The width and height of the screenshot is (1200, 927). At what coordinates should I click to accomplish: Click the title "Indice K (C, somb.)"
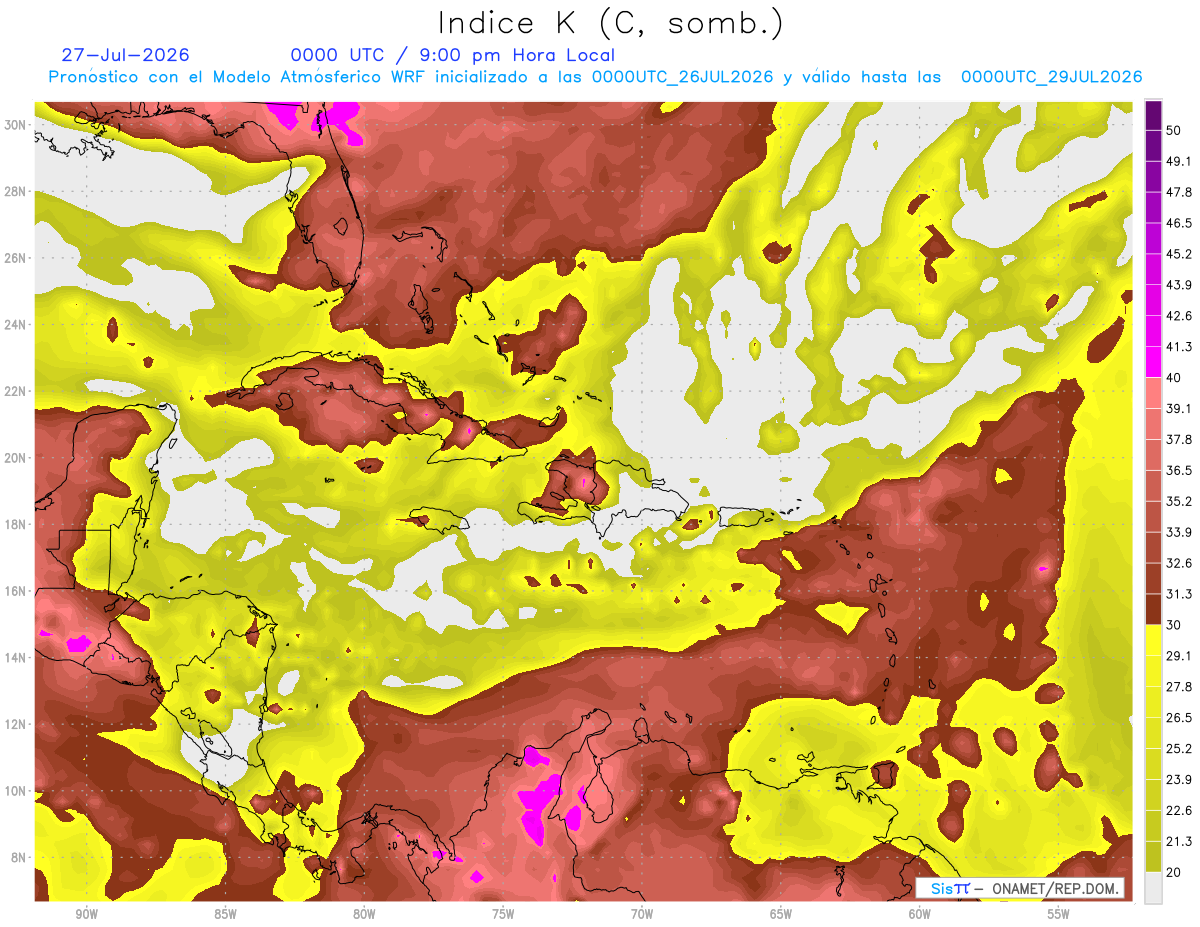tap(611, 23)
